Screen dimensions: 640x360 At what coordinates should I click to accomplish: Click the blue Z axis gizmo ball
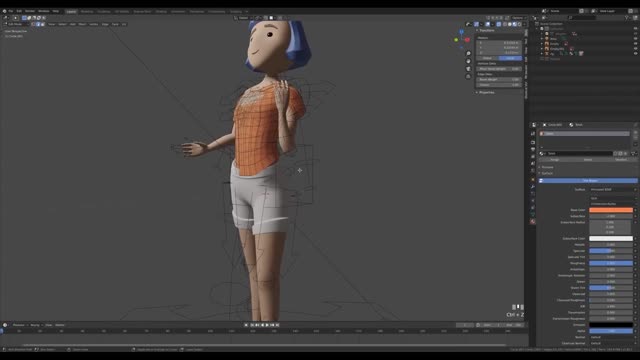[462, 31]
